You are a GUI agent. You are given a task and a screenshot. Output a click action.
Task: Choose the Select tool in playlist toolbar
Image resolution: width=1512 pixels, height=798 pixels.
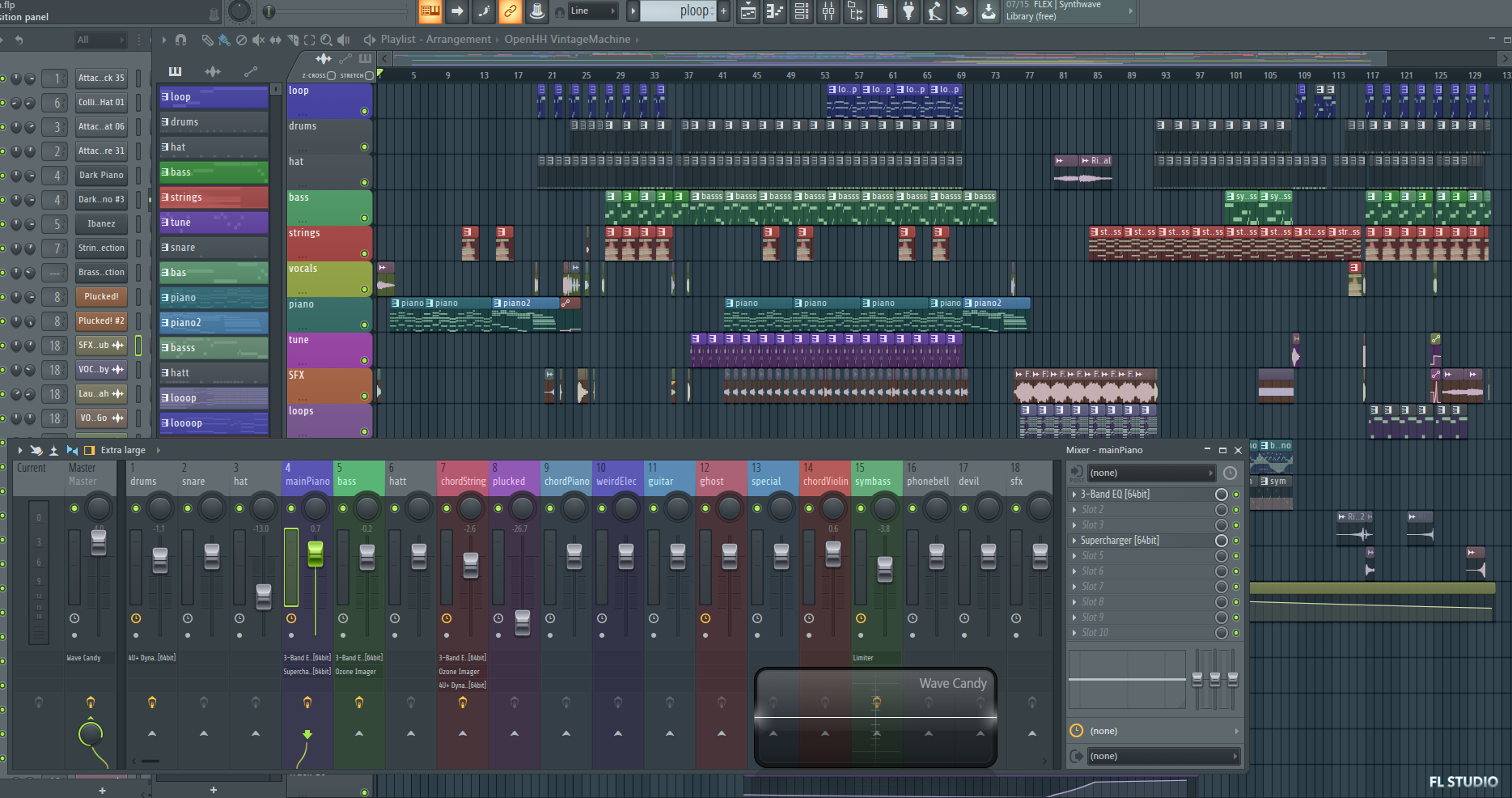(x=309, y=39)
